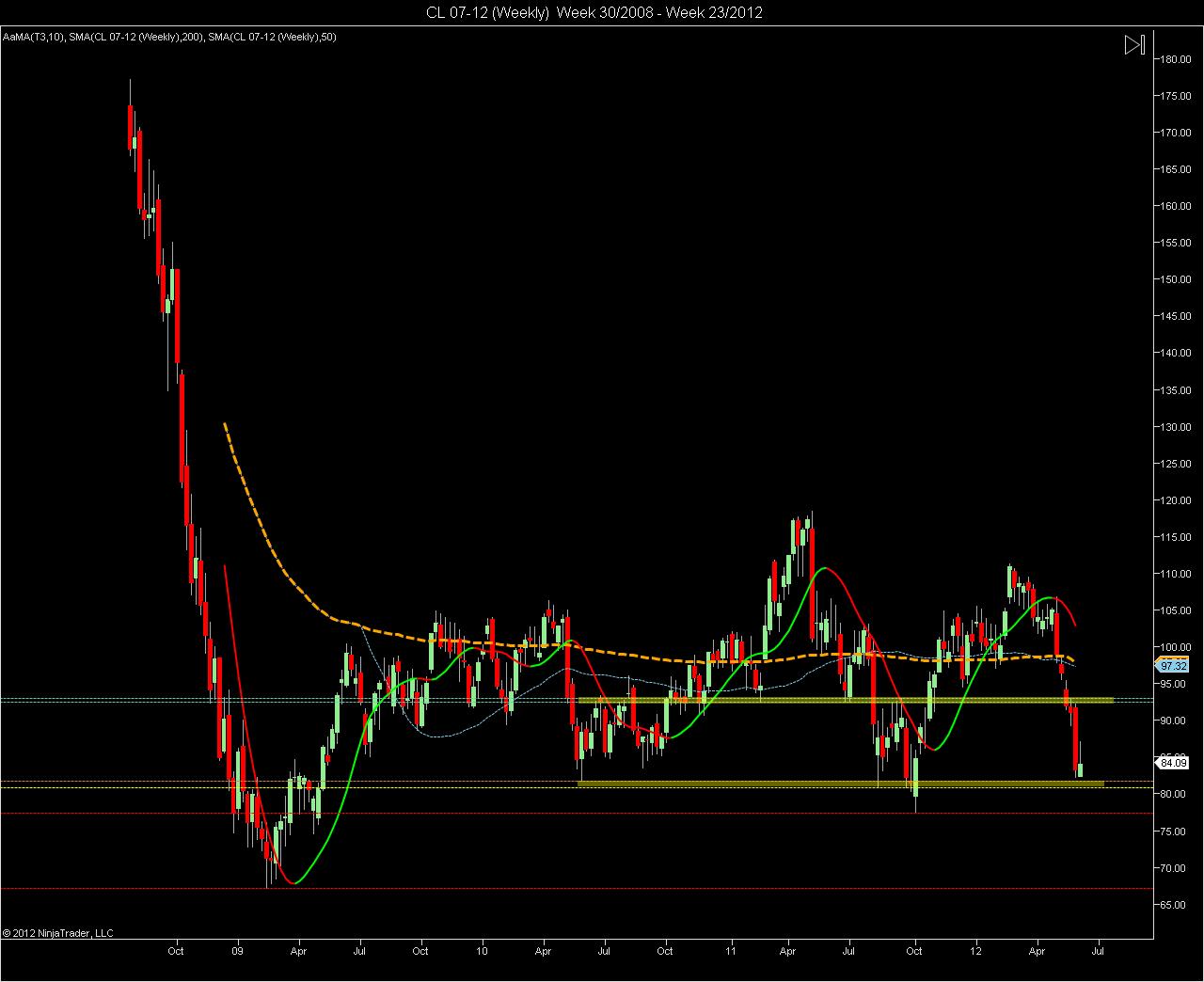Select the 97.32 price marker on axis
Viewport: 1204px width, 982px height.
tap(1174, 664)
